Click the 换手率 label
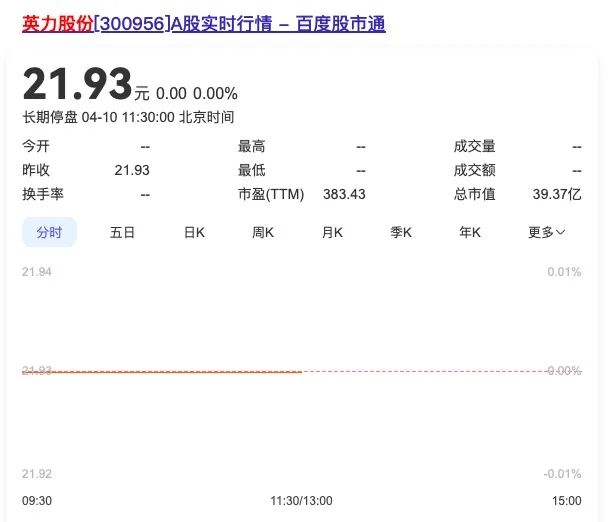 [x=43, y=194]
